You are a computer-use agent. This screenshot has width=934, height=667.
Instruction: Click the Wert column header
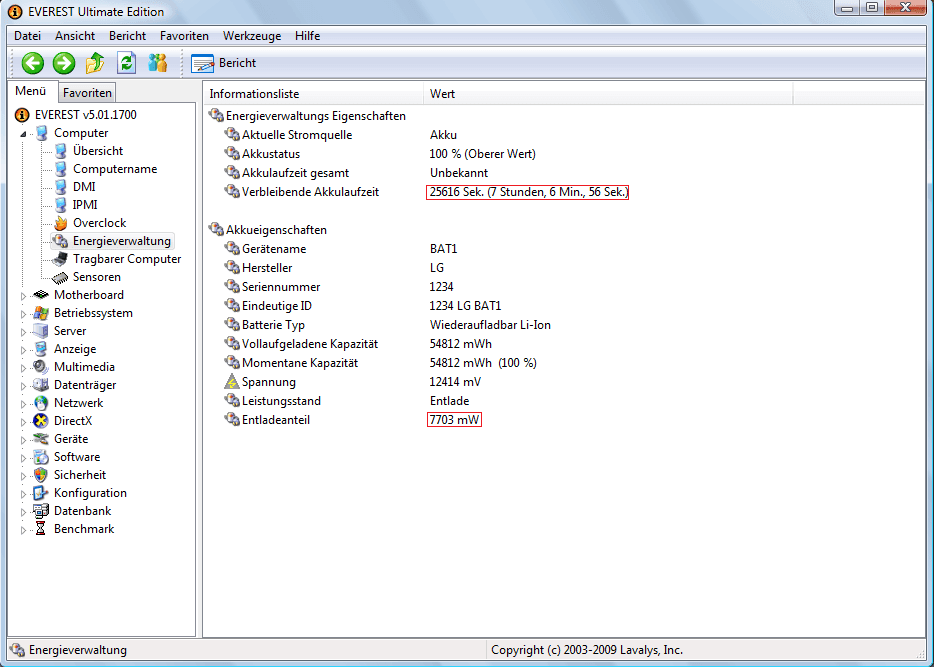tap(608, 93)
